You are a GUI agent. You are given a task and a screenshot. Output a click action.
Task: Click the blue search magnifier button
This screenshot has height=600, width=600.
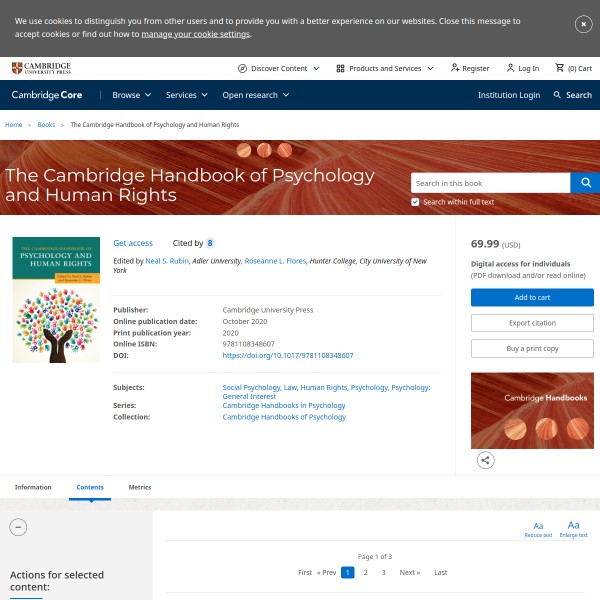[585, 183]
